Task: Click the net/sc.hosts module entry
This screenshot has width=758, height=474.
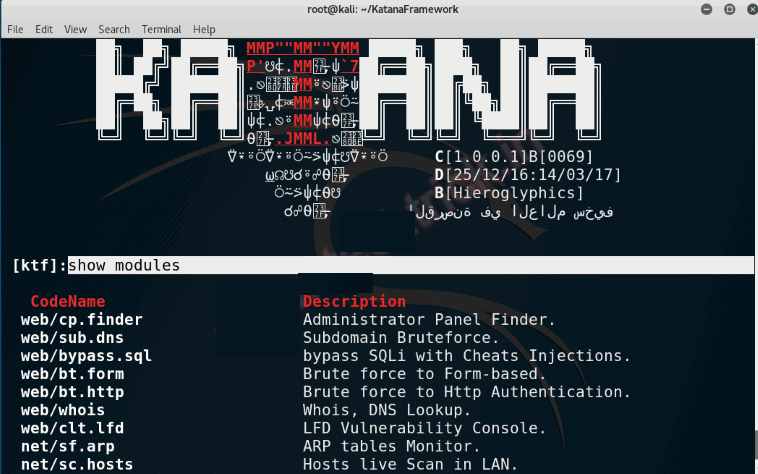Action: coord(77,464)
